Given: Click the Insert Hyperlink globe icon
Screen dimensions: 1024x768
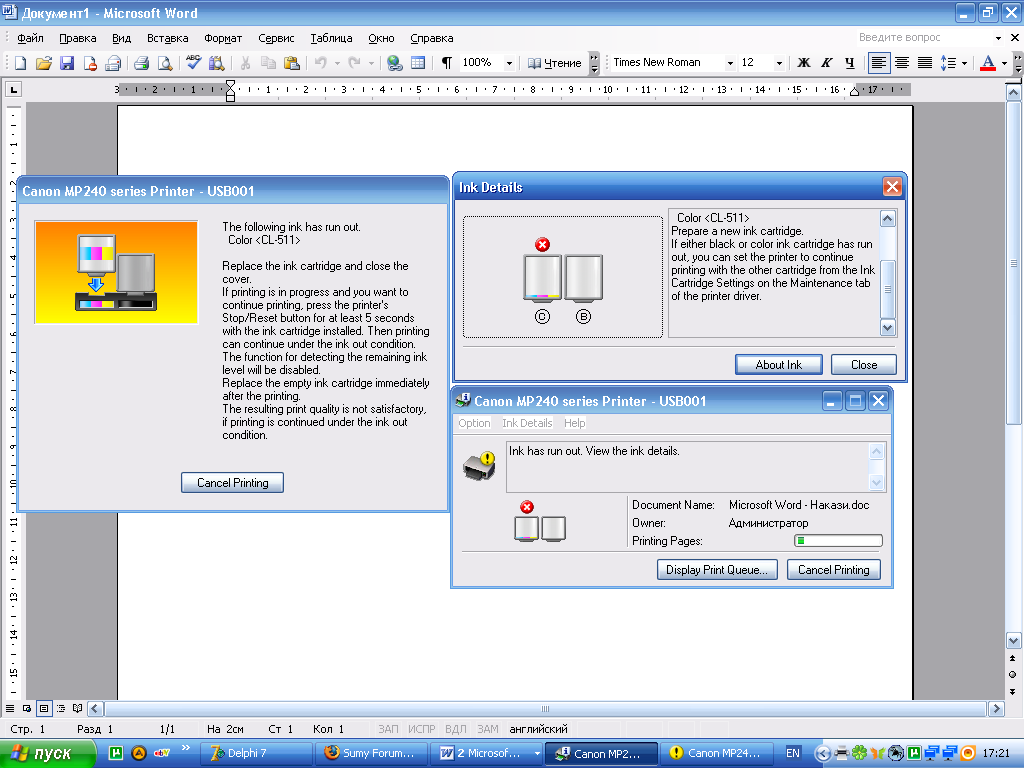Looking at the screenshot, I should (395, 63).
